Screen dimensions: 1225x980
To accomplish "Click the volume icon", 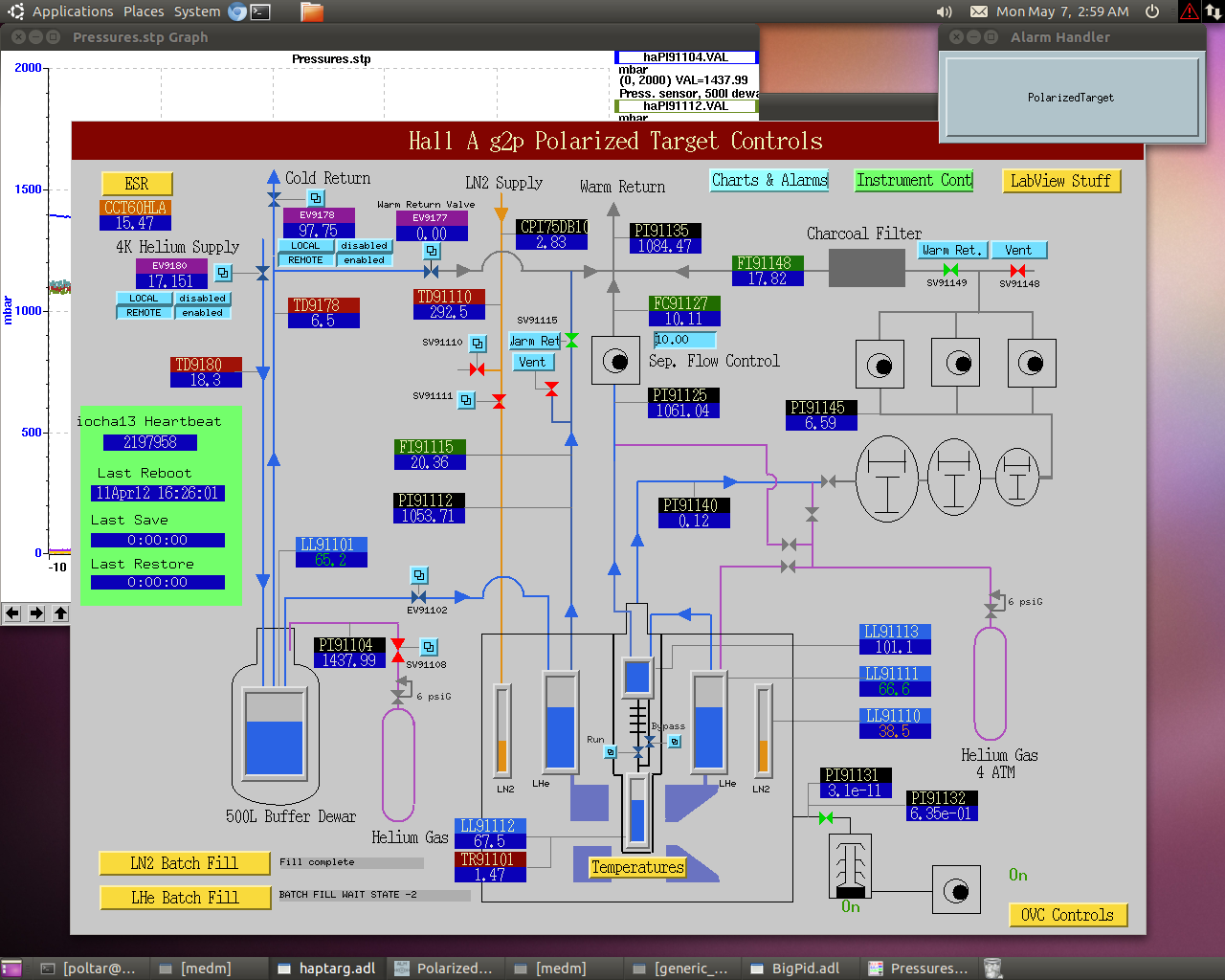I will 945,11.
